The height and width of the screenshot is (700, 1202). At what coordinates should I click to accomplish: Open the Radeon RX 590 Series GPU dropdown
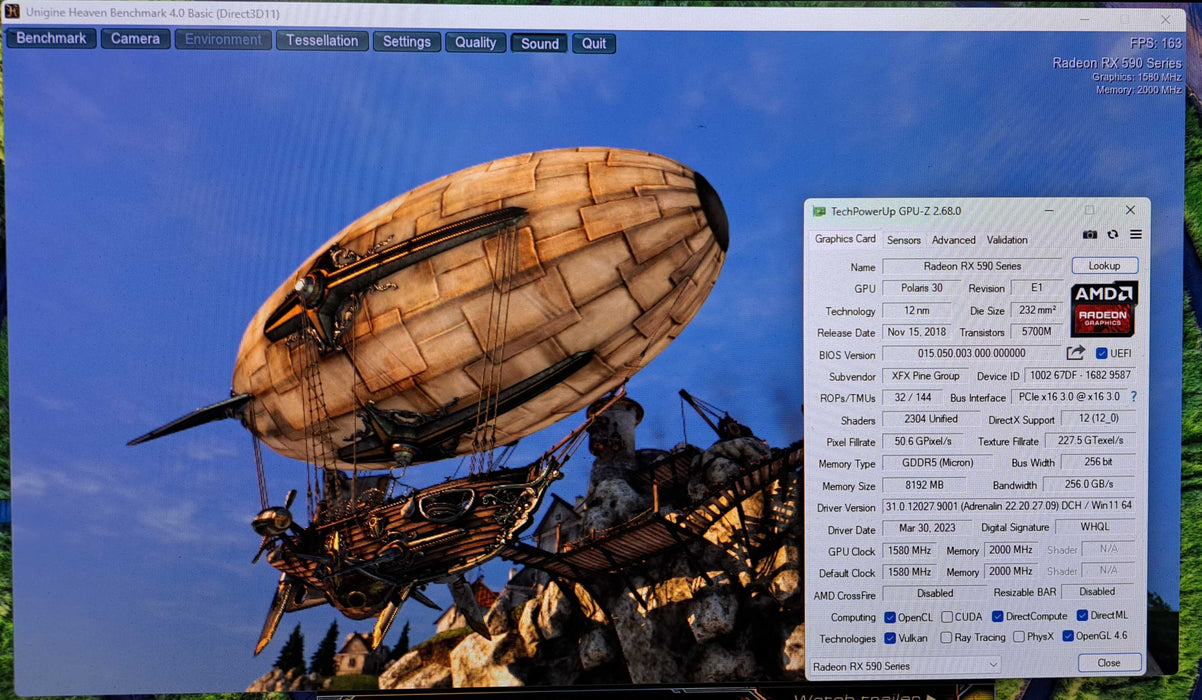(x=905, y=665)
